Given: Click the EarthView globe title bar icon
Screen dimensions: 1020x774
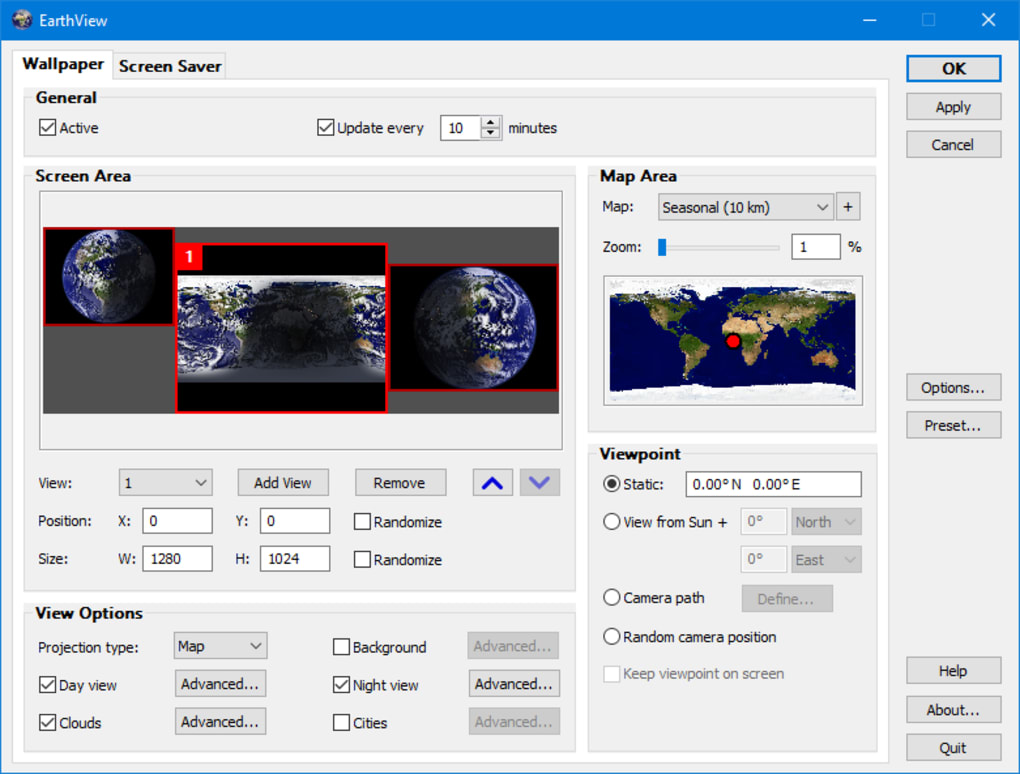Looking at the screenshot, I should tap(22, 20).
